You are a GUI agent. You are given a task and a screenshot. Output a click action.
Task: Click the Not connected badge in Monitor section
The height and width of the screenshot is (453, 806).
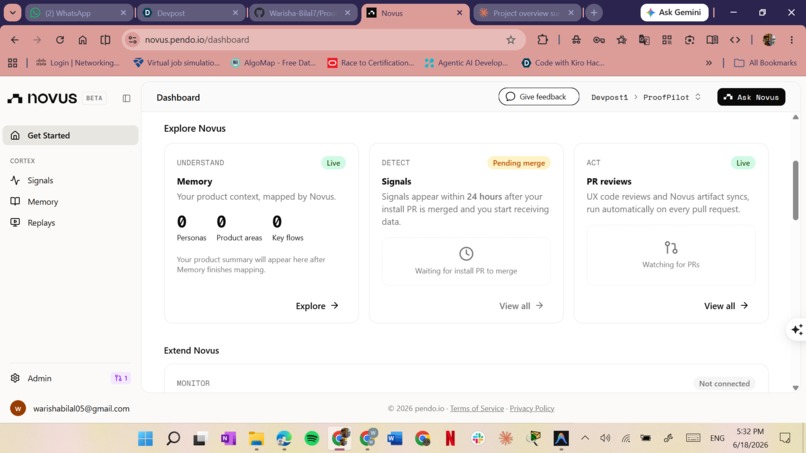click(724, 383)
